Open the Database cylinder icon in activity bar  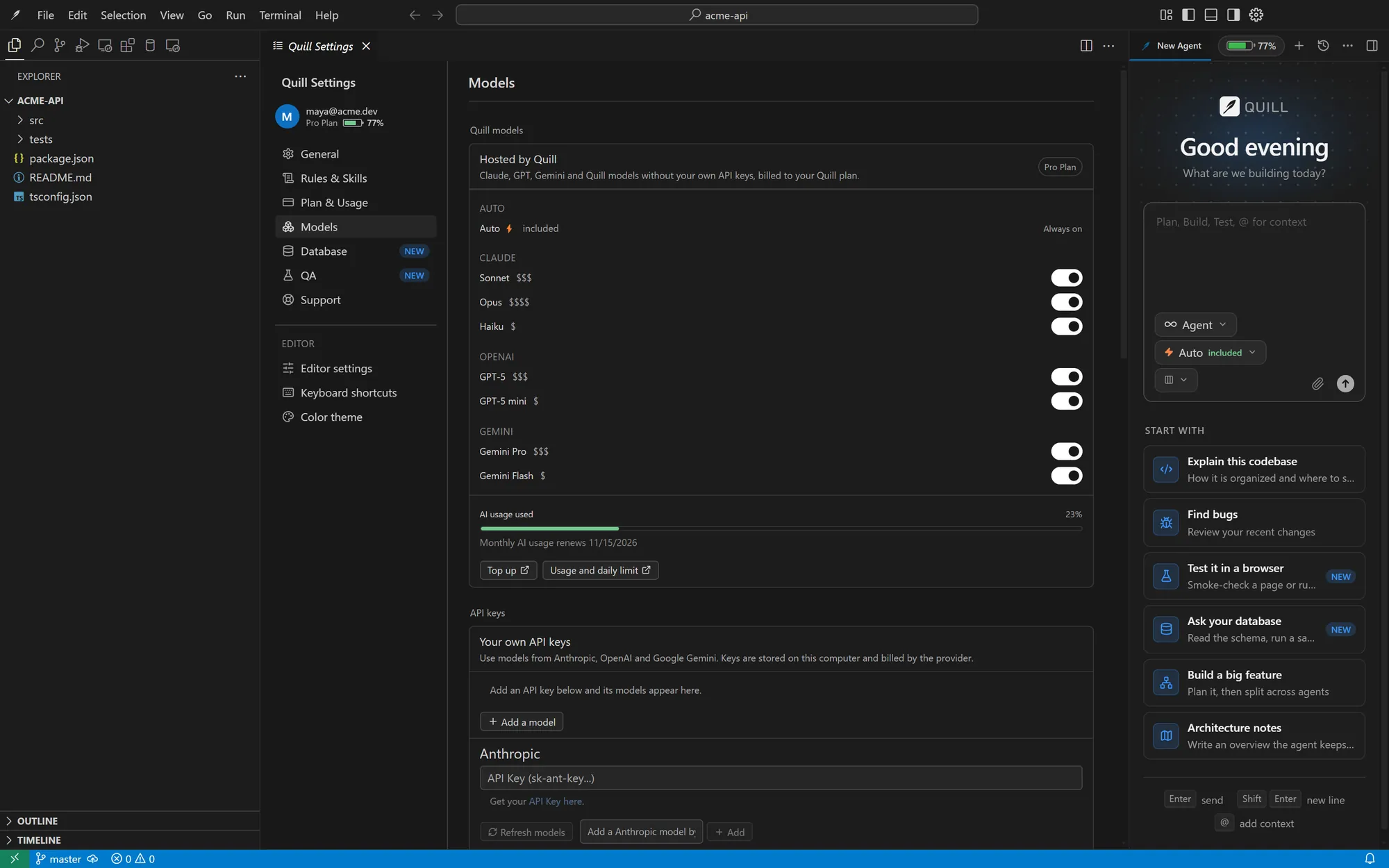150,46
